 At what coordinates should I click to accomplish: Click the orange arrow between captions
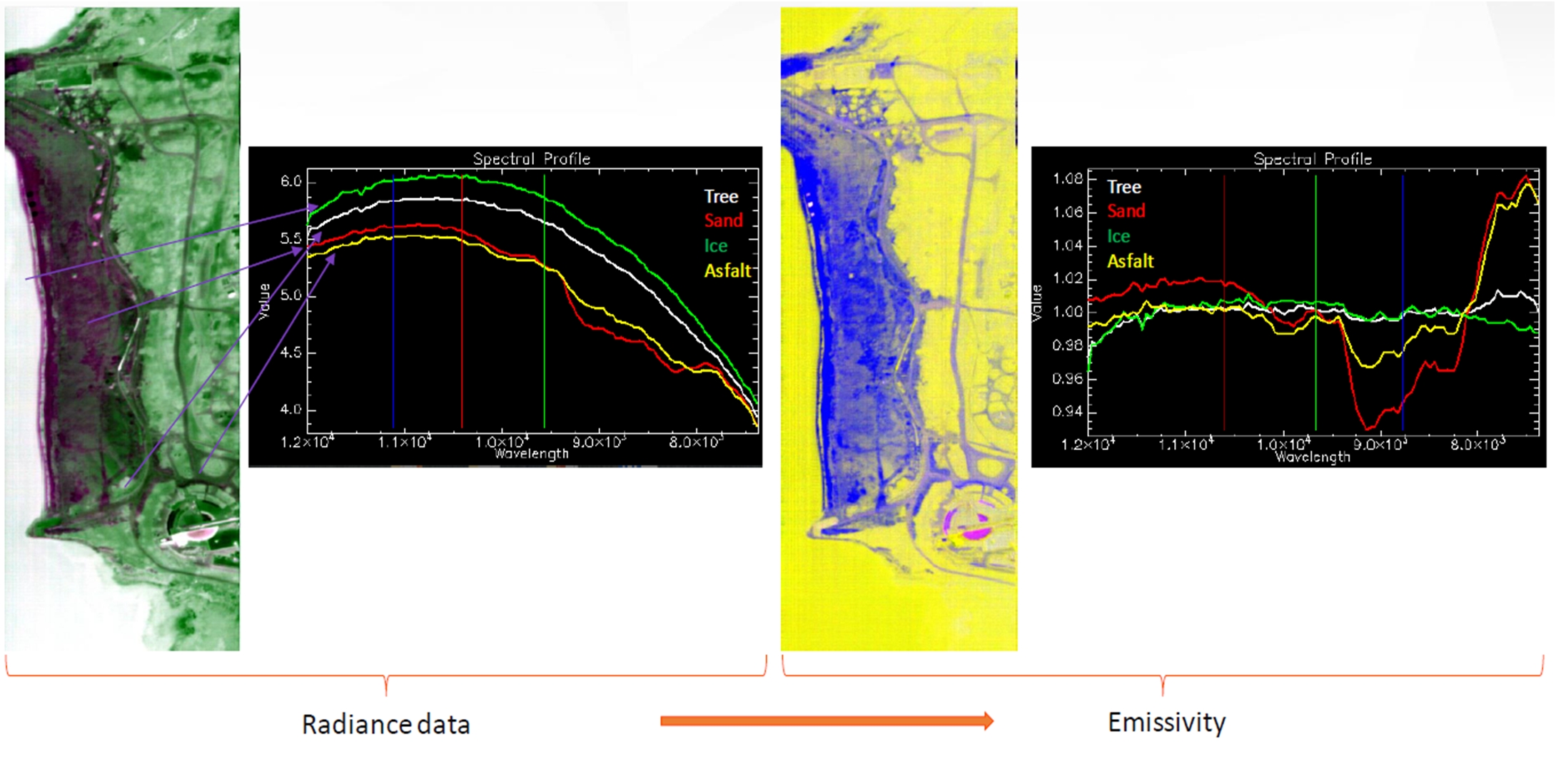point(826,721)
